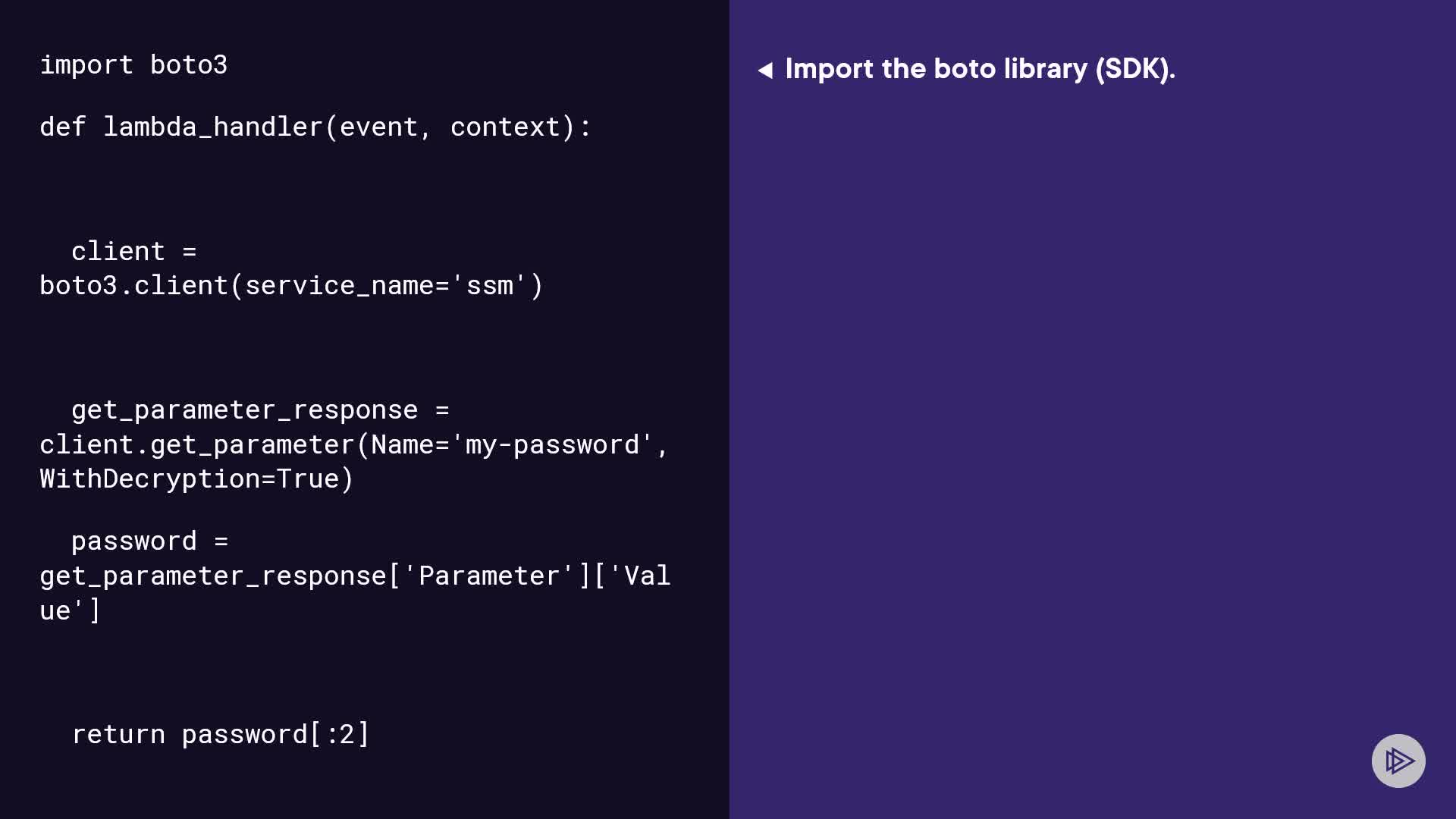Screen dimensions: 1456x819
Task: Click the "password =" assignment line
Action: click(149, 541)
